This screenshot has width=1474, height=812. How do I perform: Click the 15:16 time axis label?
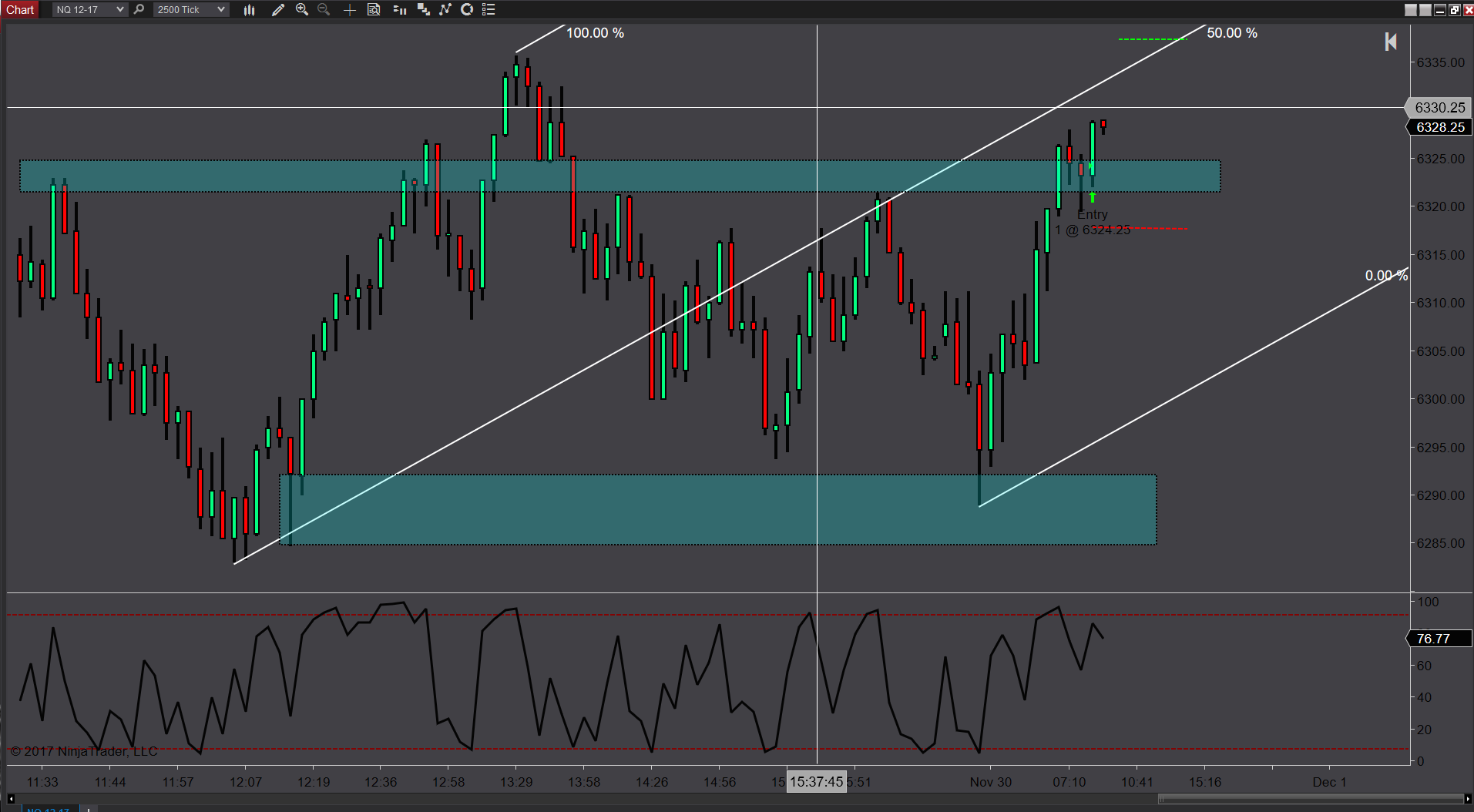1205,782
